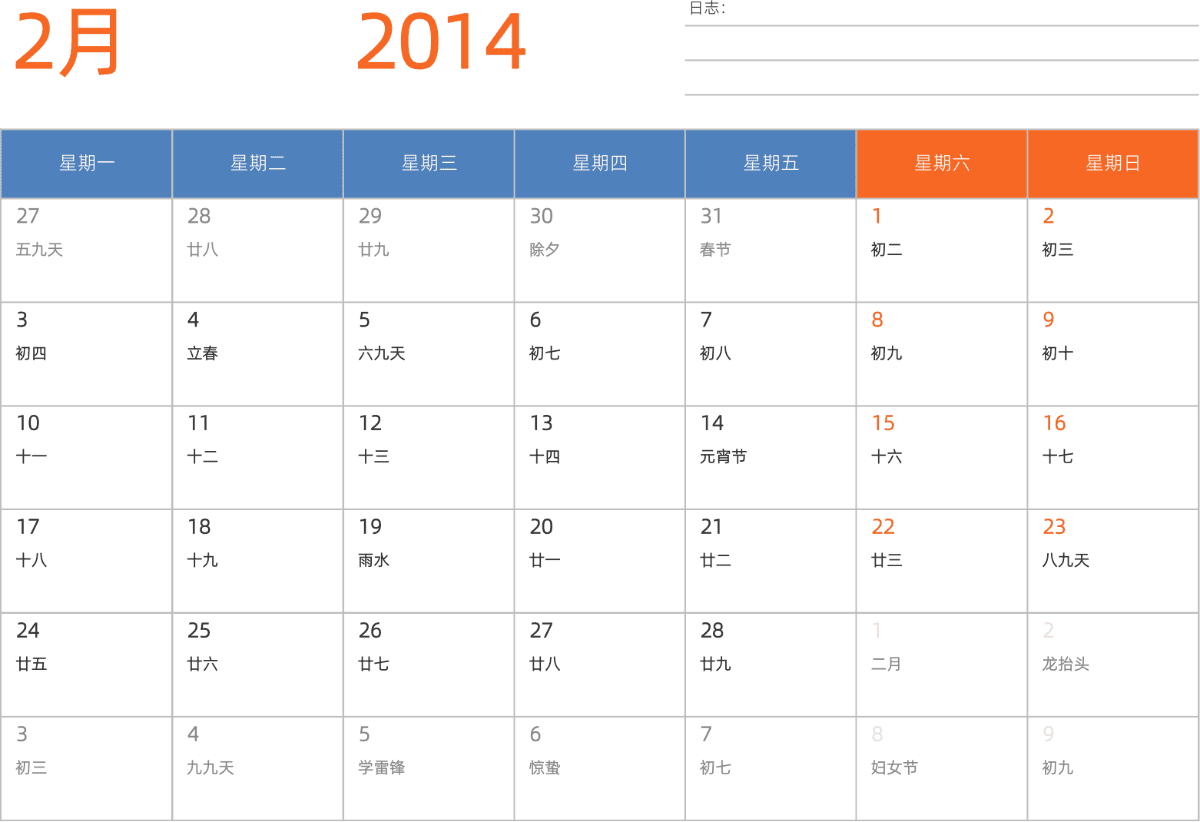
Task: Select date 25 labeled 廿六
Action: pos(258,664)
